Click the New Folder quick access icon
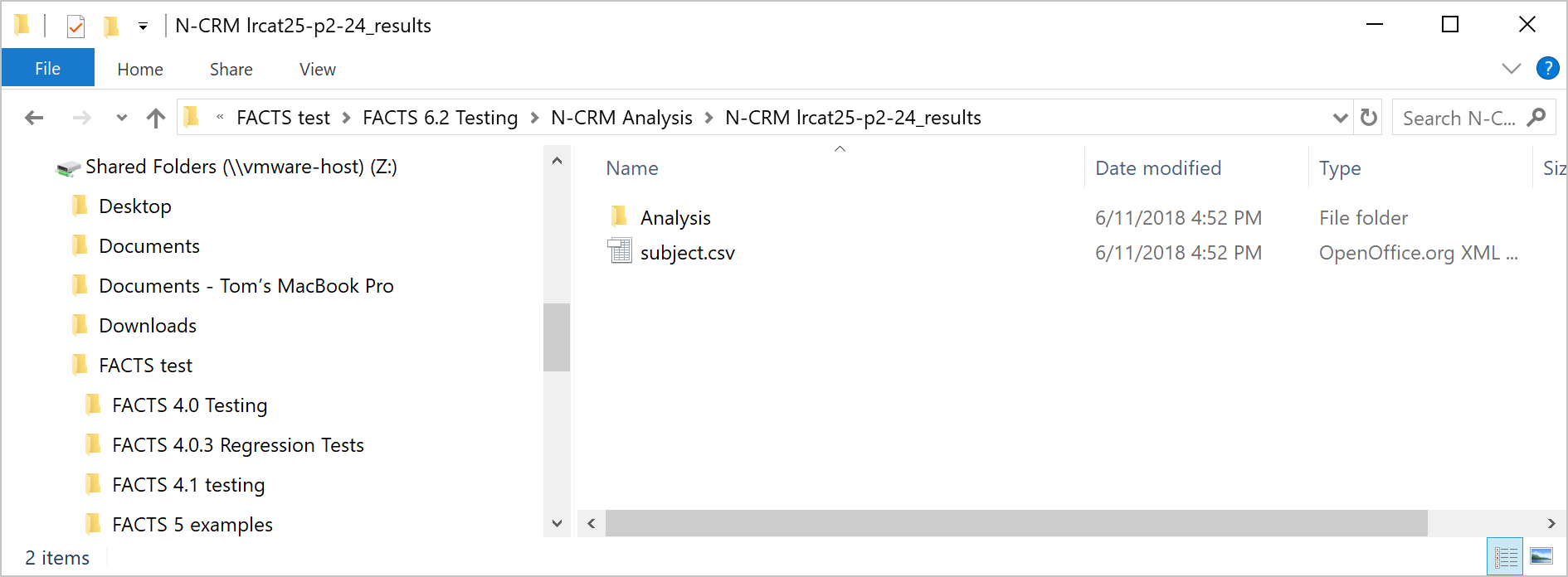 click(x=111, y=27)
